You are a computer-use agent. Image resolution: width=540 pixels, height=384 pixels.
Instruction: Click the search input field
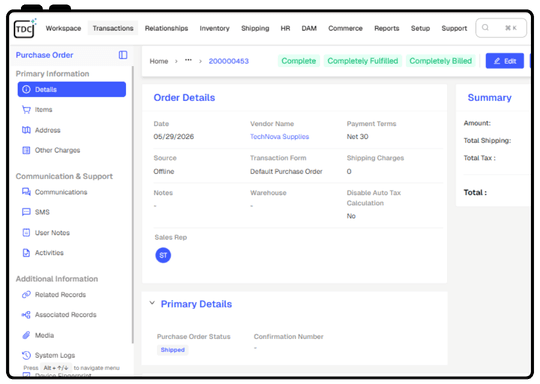(501, 28)
